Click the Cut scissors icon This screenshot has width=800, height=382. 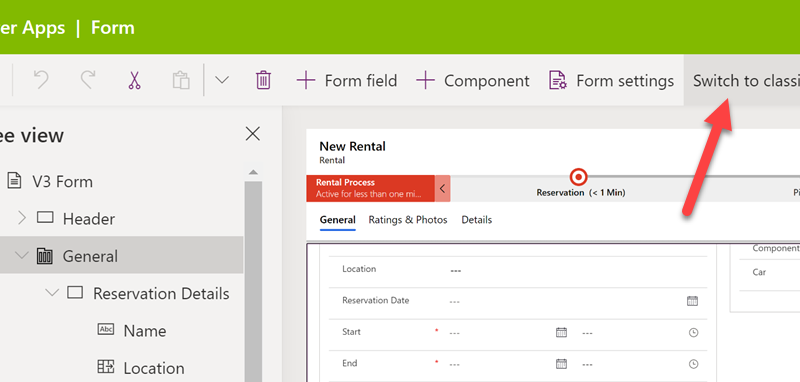click(134, 80)
